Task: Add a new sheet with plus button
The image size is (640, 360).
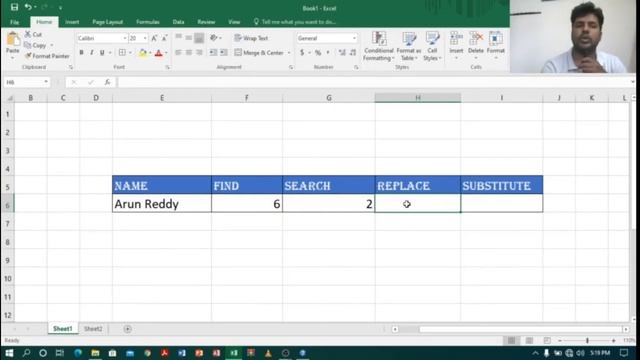Action: [x=127, y=329]
